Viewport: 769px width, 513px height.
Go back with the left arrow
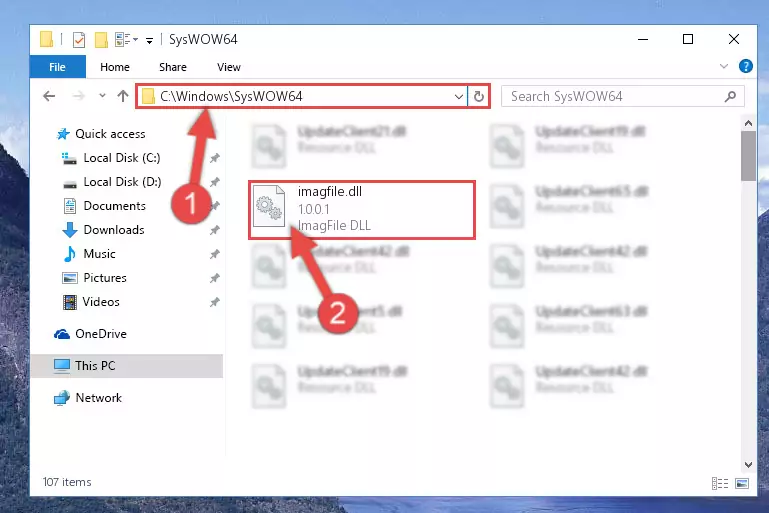coord(49,96)
